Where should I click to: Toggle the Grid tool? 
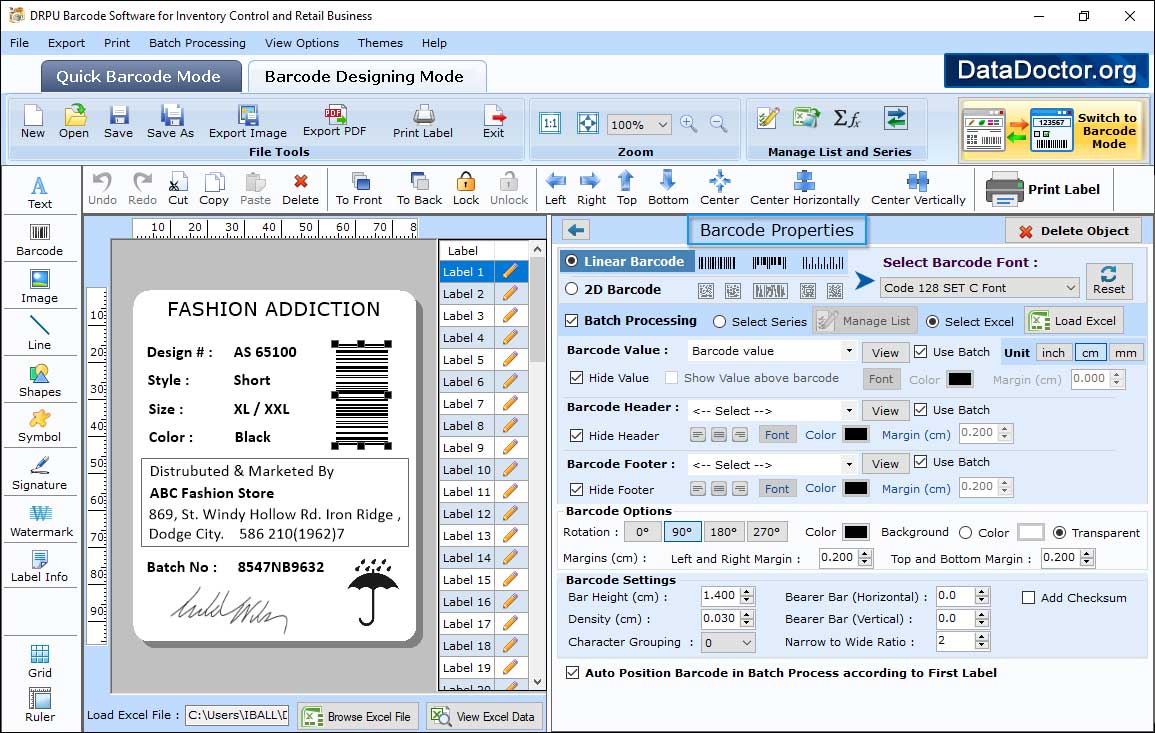tap(40, 662)
